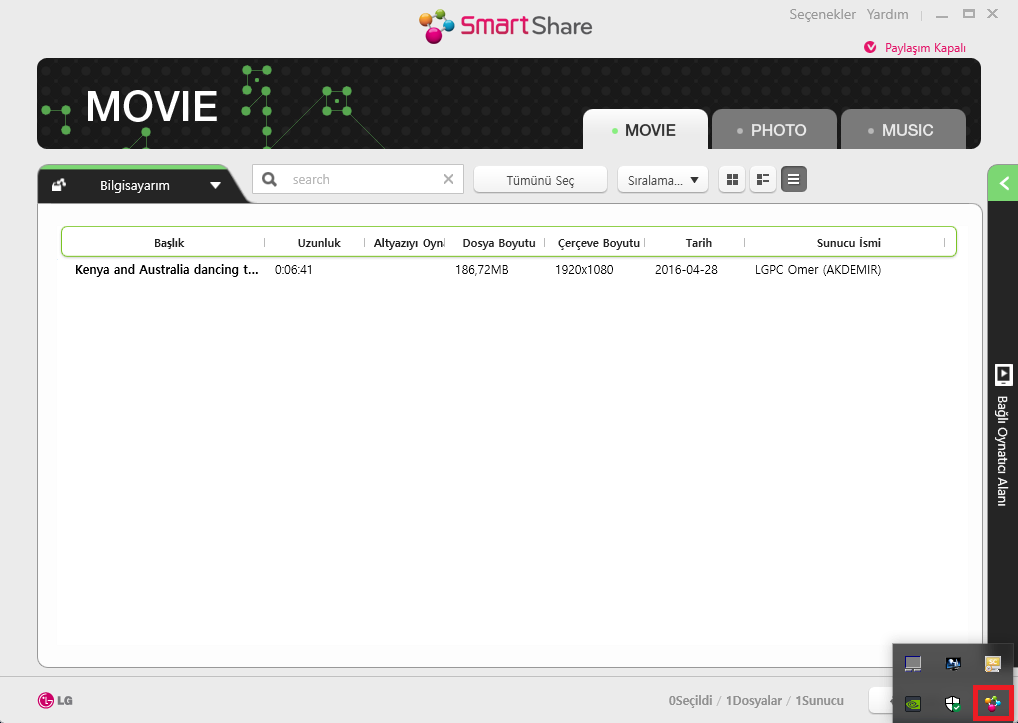Open SmartShare icon in system tray
The height and width of the screenshot is (723, 1018).
click(x=992, y=703)
